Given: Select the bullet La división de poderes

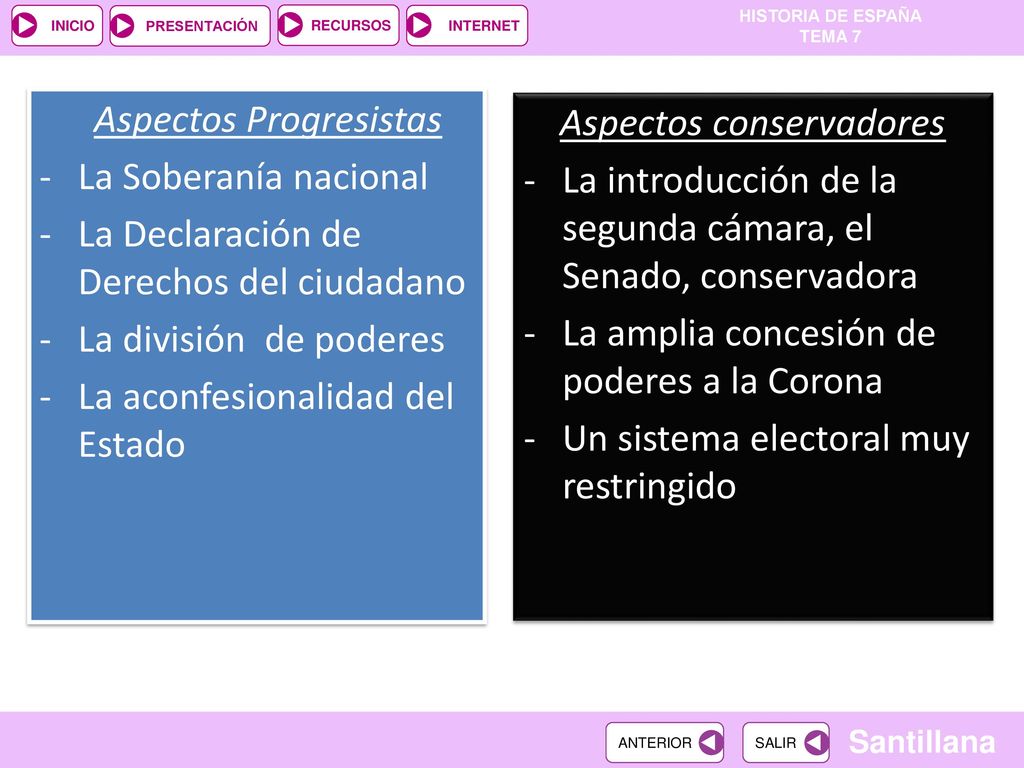Looking at the screenshot, I should coord(261,340).
